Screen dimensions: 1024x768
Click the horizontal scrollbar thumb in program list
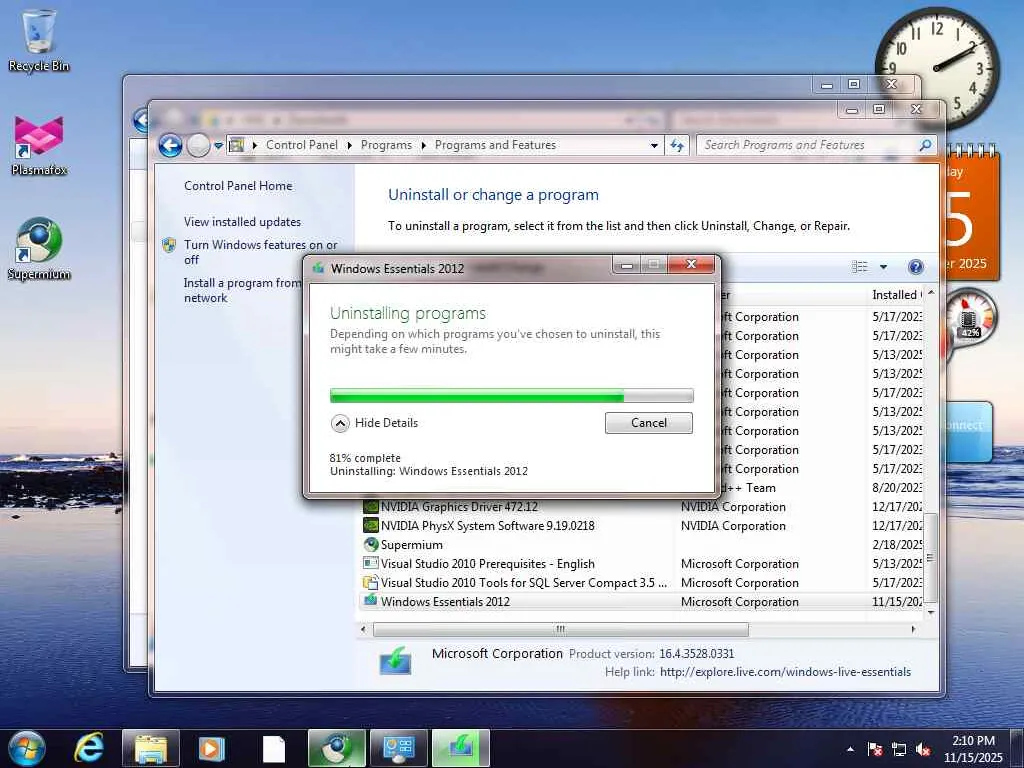pyautogui.click(x=560, y=630)
